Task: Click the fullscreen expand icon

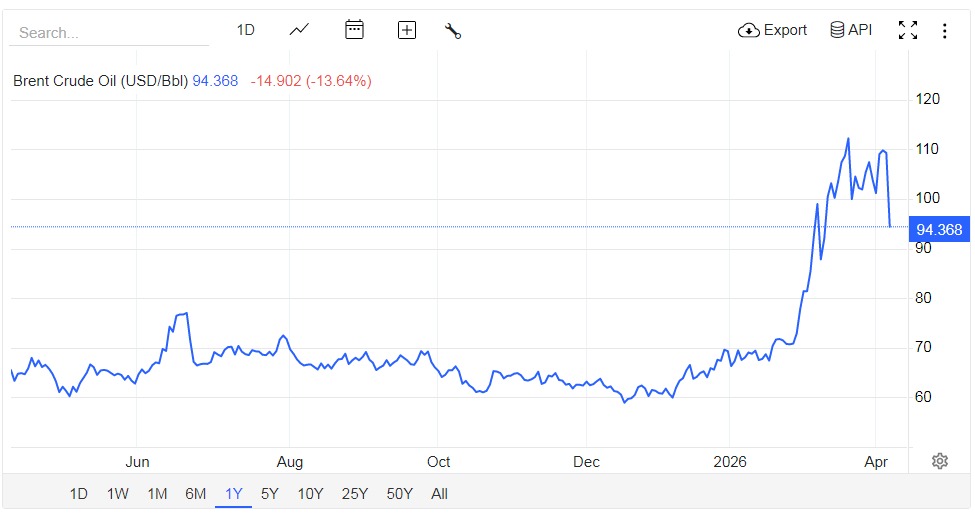Action: click(908, 30)
